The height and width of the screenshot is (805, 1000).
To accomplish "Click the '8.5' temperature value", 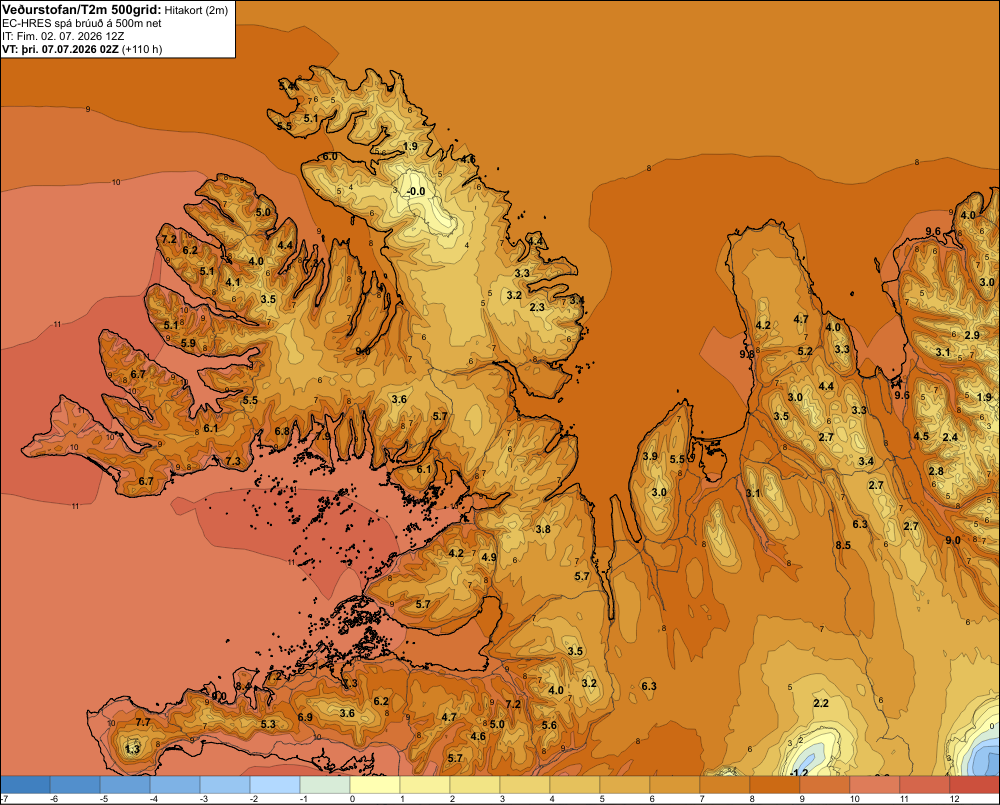I will point(843,545).
